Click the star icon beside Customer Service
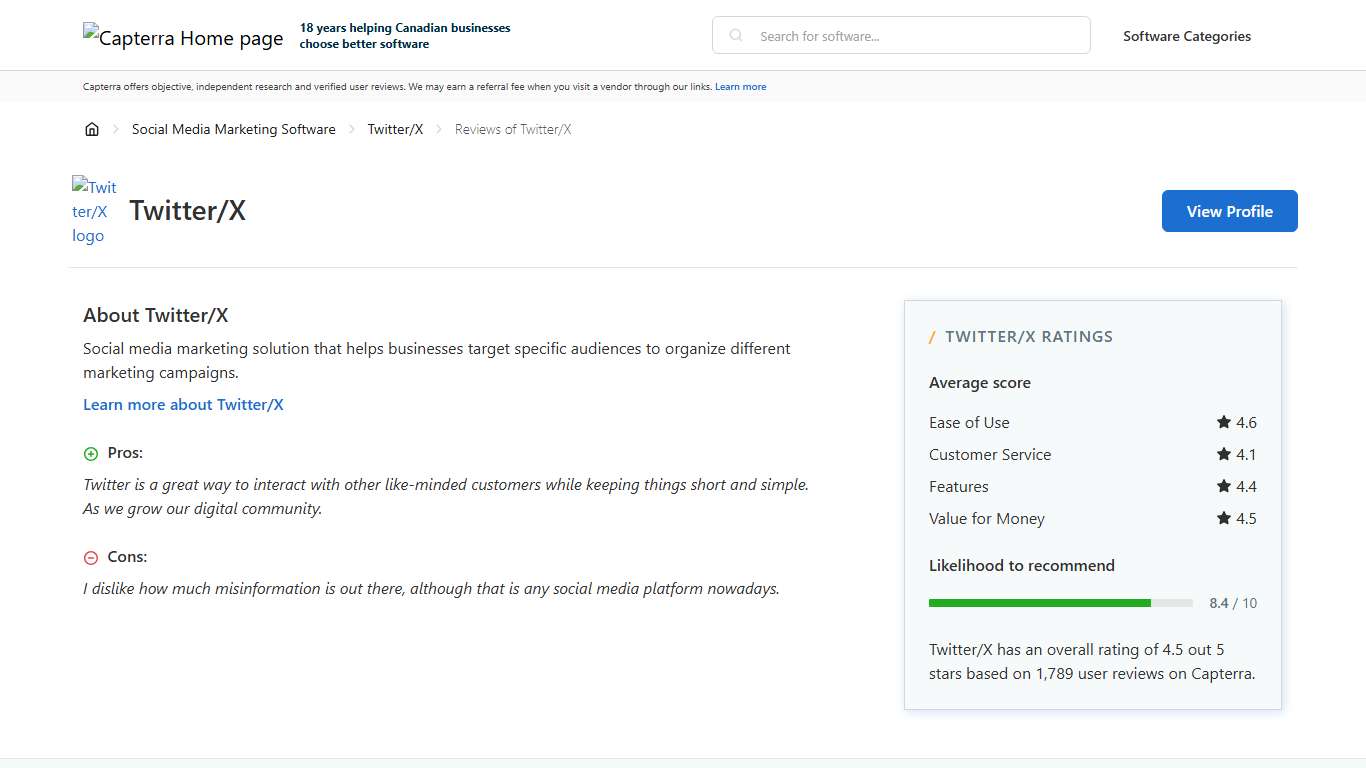The width and height of the screenshot is (1366, 768). [x=1222, y=454]
